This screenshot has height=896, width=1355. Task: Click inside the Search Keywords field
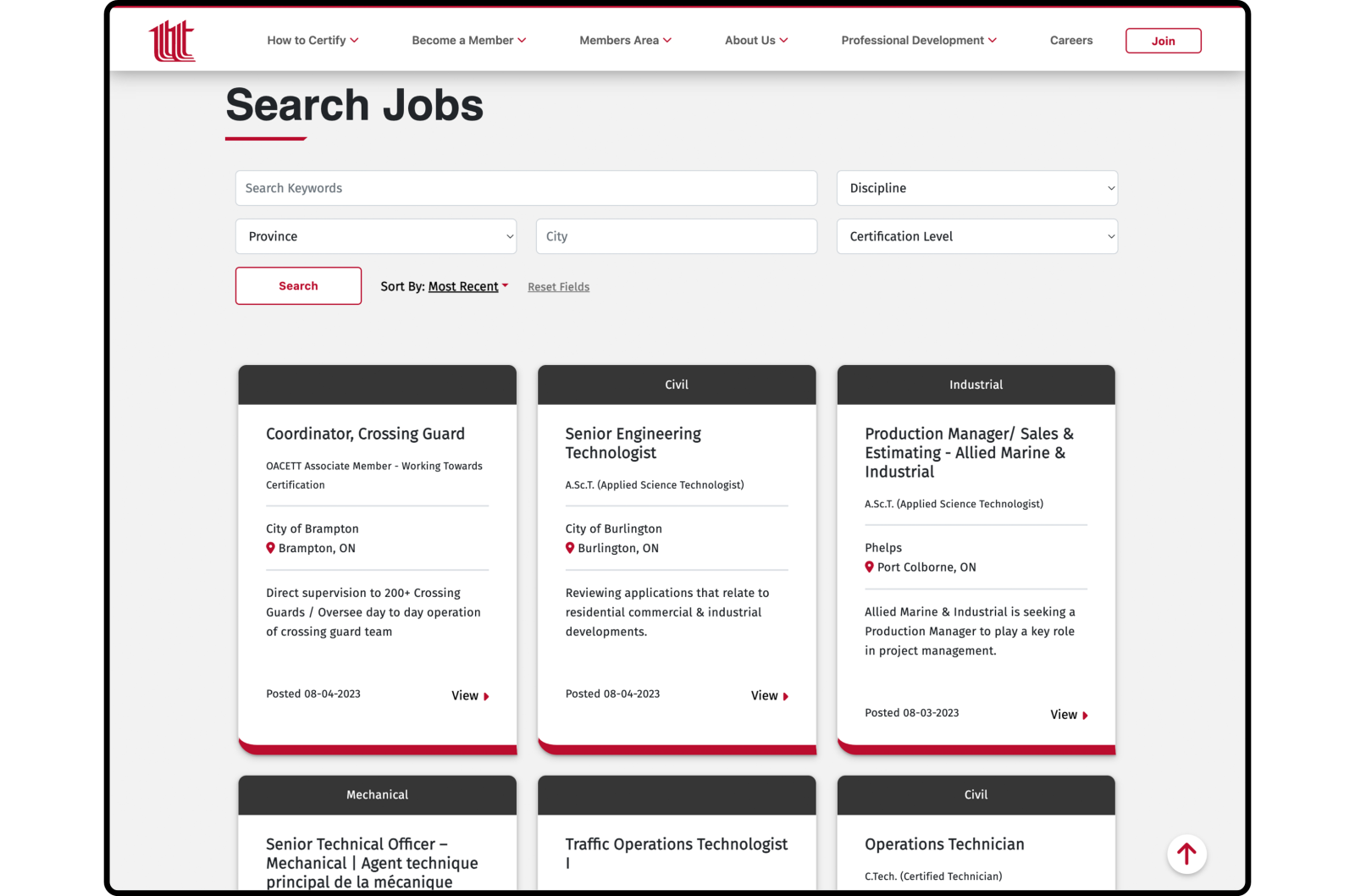click(x=526, y=188)
